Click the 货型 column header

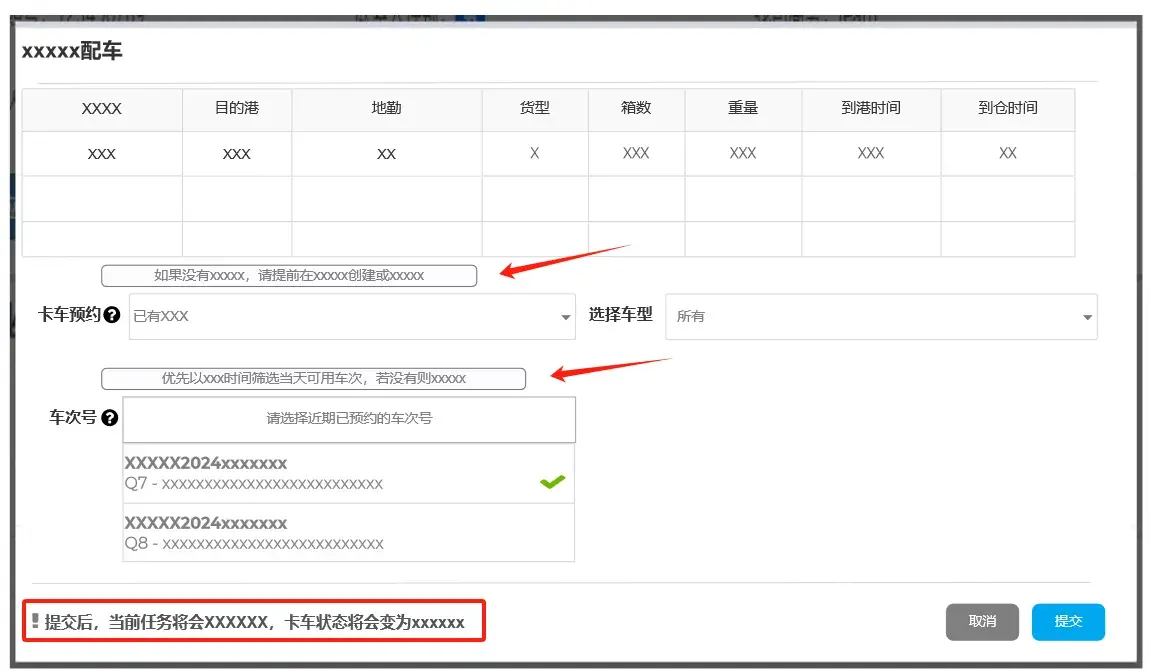tap(535, 108)
